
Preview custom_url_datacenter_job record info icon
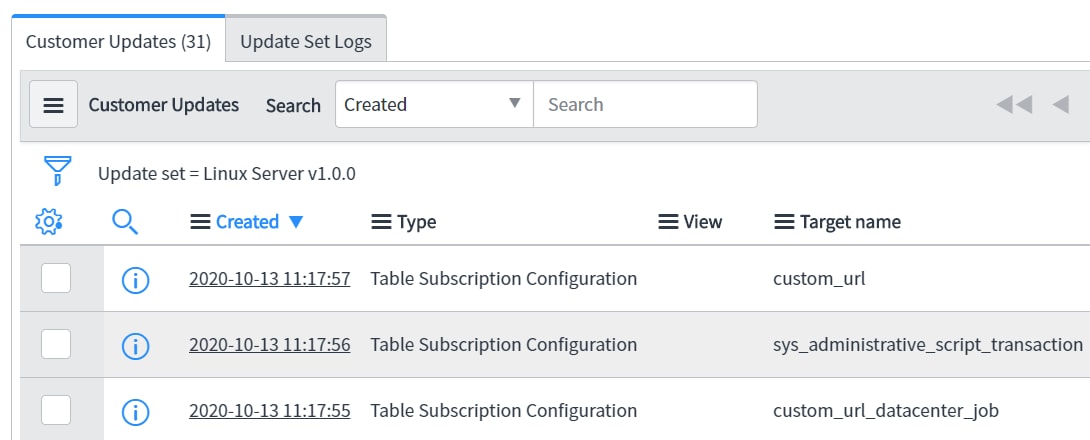point(136,412)
